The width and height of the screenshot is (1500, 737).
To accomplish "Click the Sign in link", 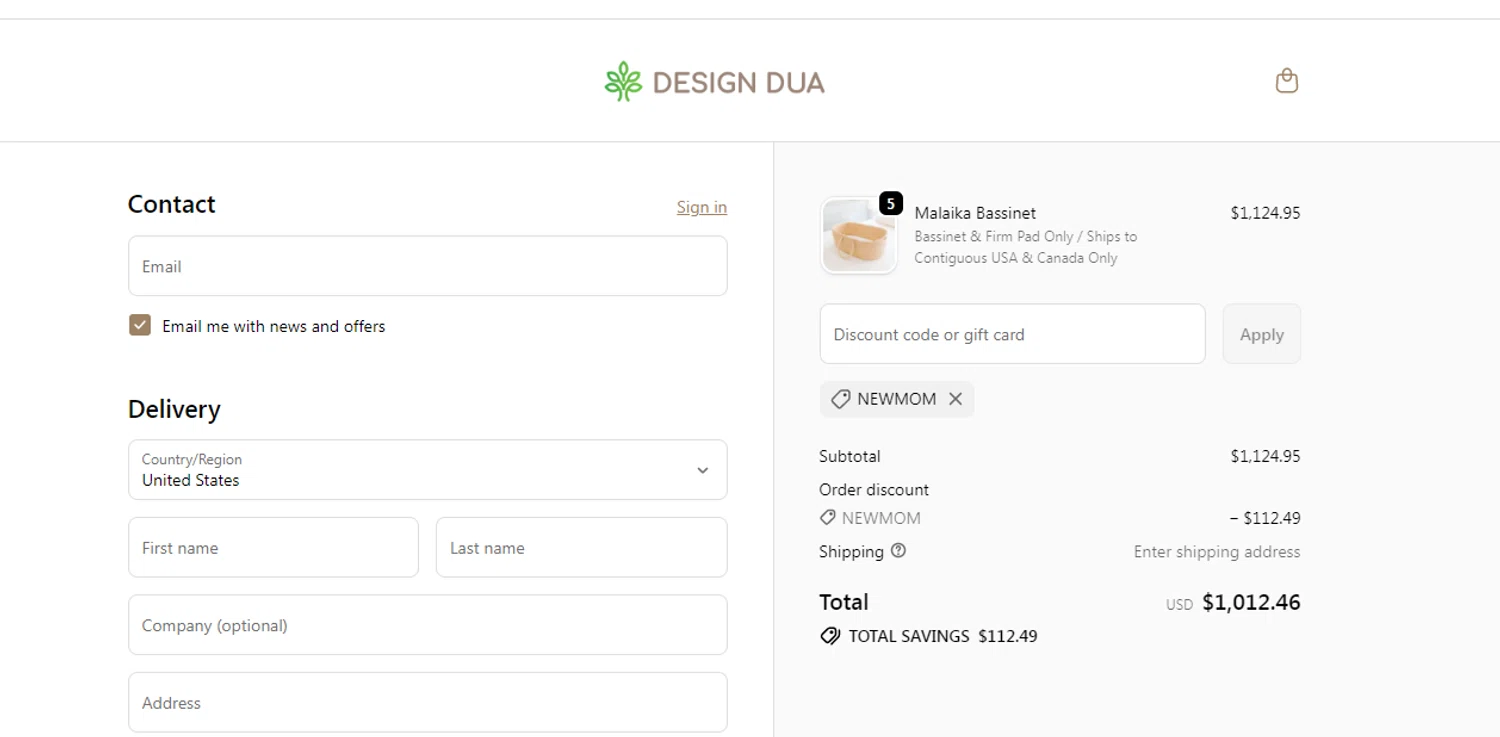I will coord(701,207).
